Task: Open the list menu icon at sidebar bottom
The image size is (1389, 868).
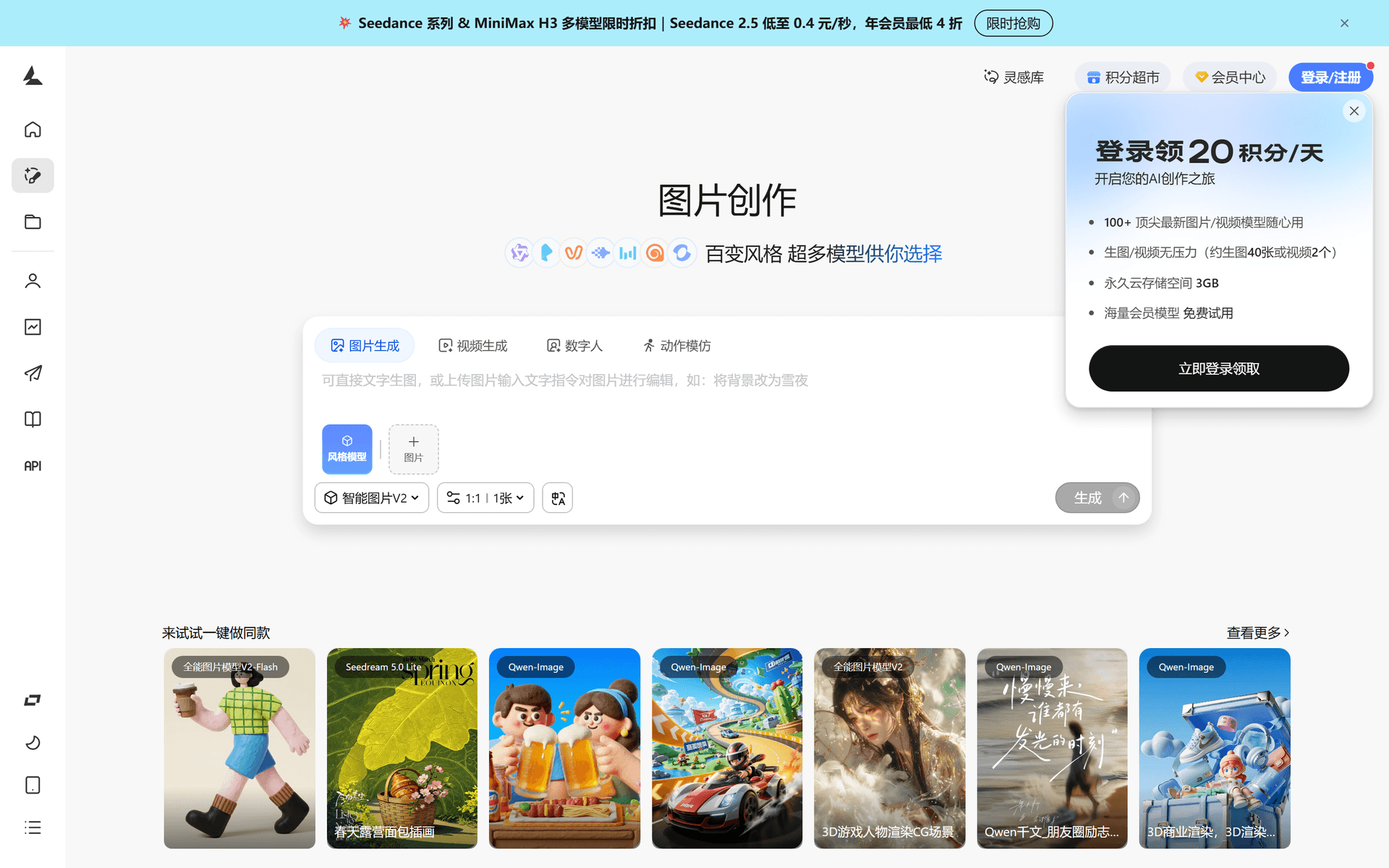Action: [33, 827]
